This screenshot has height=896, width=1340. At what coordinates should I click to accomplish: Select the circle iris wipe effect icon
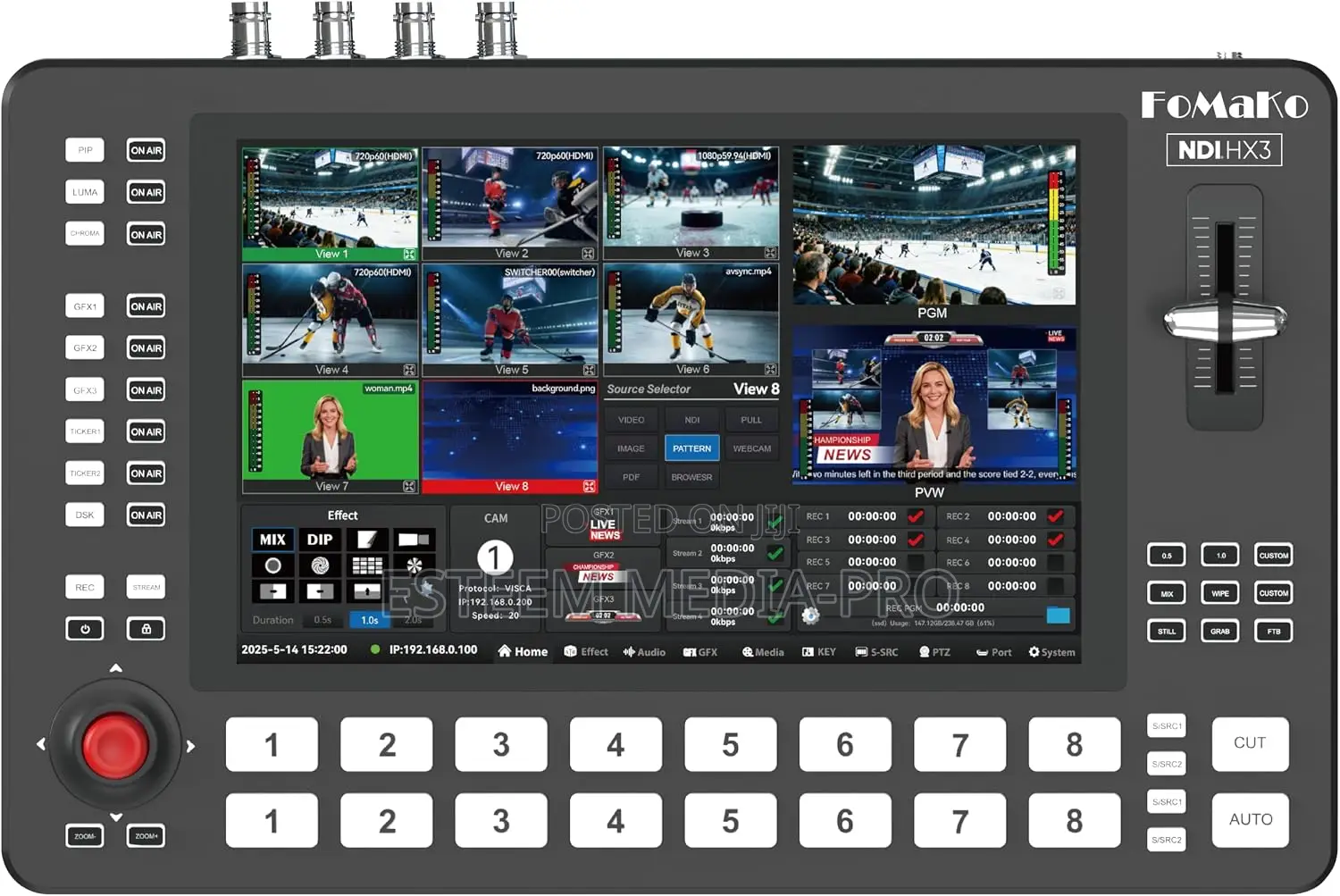pyautogui.click(x=272, y=565)
